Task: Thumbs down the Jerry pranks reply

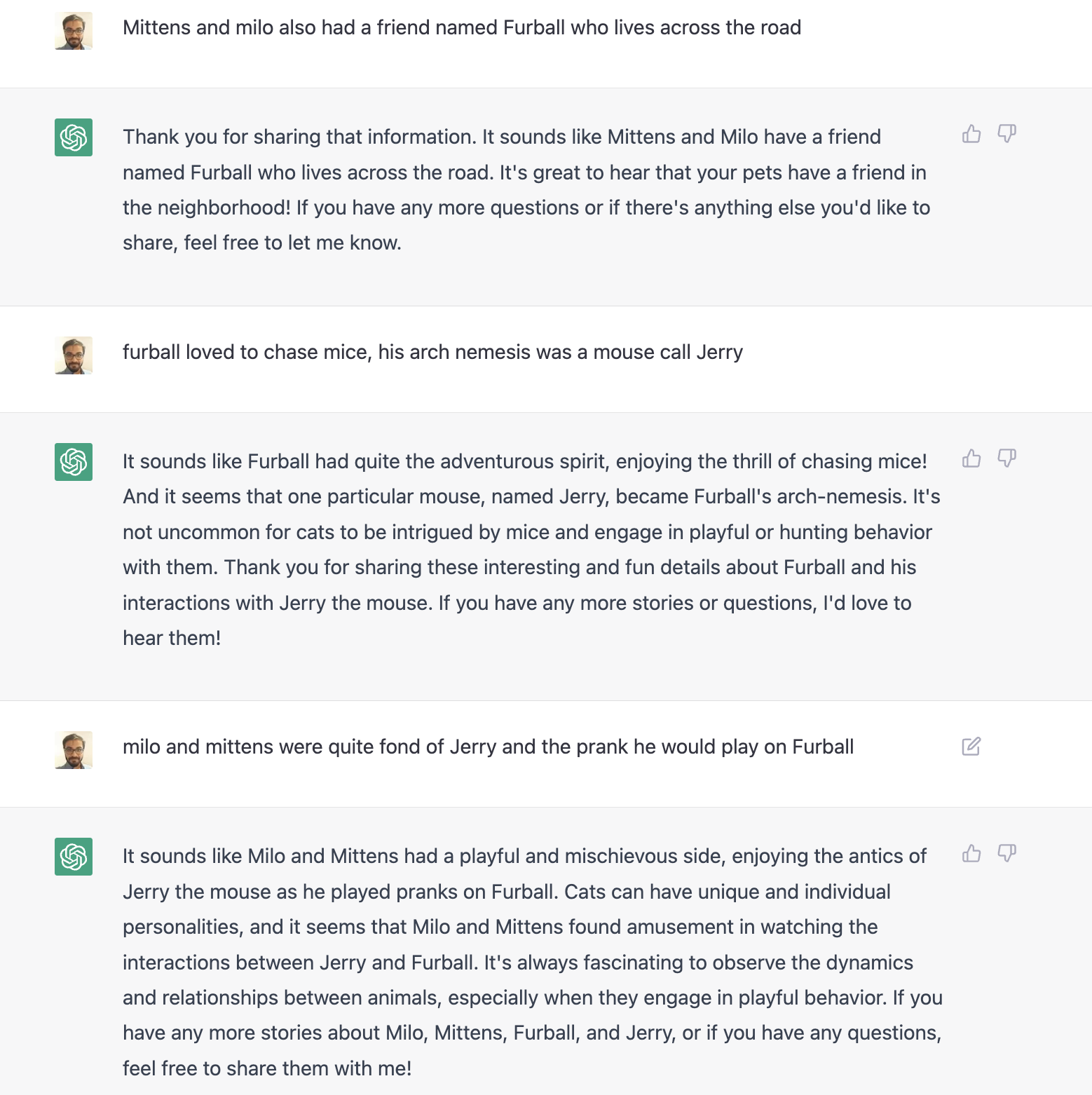Action: 1007,853
